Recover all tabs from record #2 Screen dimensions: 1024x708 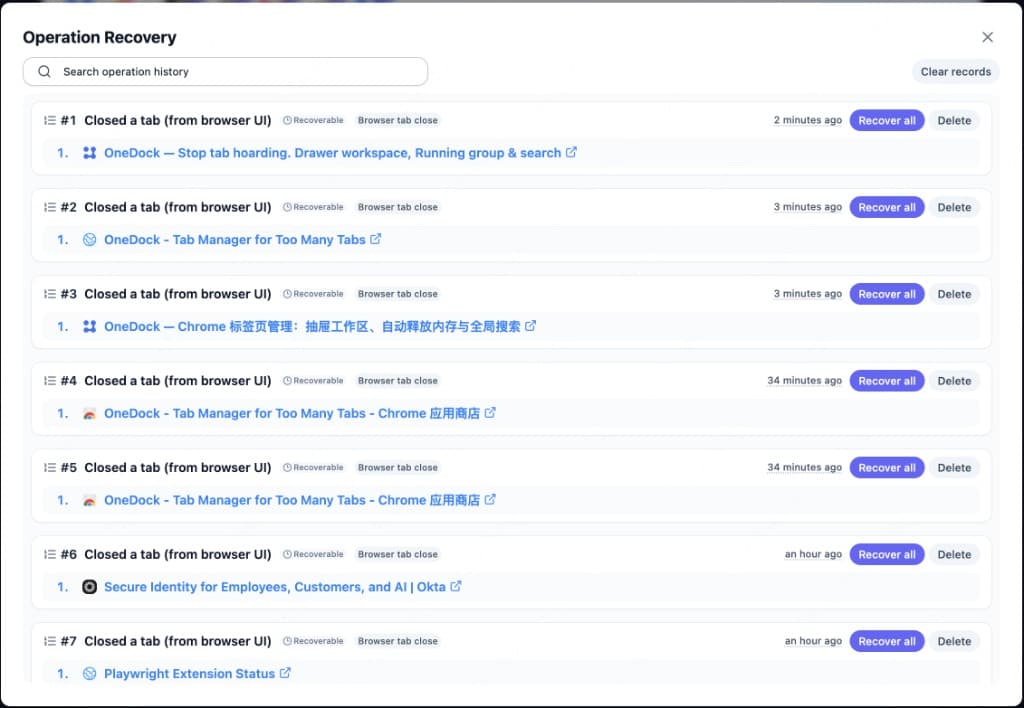(x=887, y=207)
